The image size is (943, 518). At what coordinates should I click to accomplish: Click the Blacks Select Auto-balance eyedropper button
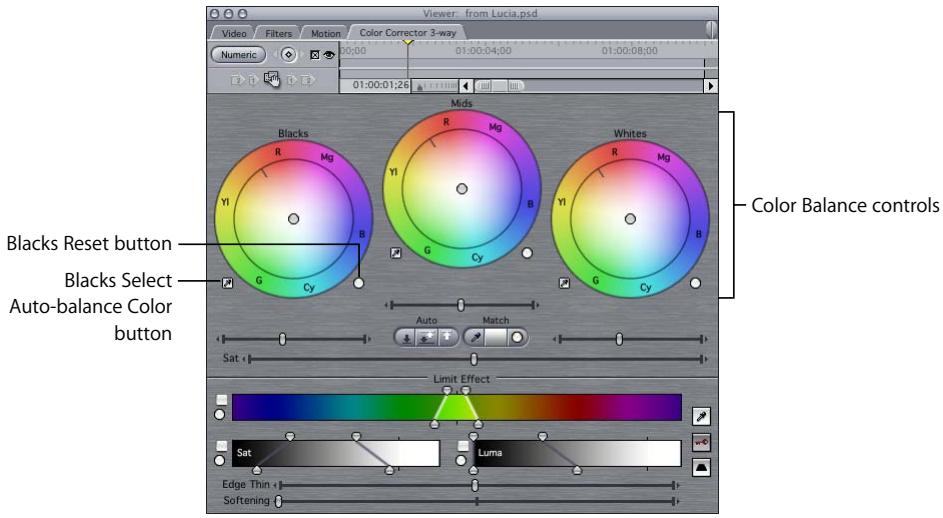pyautogui.click(x=227, y=283)
